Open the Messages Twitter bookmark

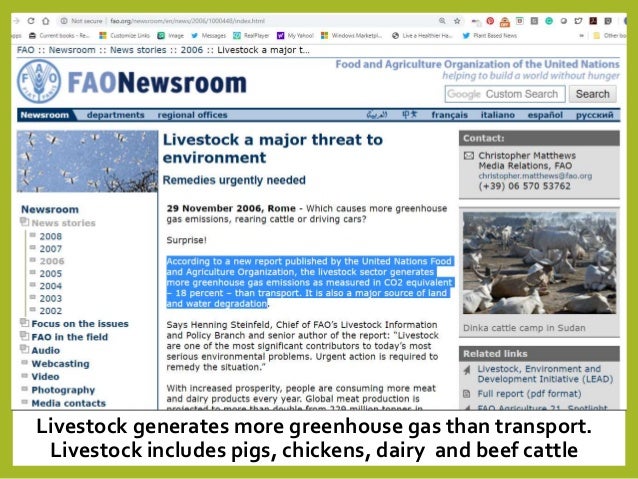(x=208, y=36)
